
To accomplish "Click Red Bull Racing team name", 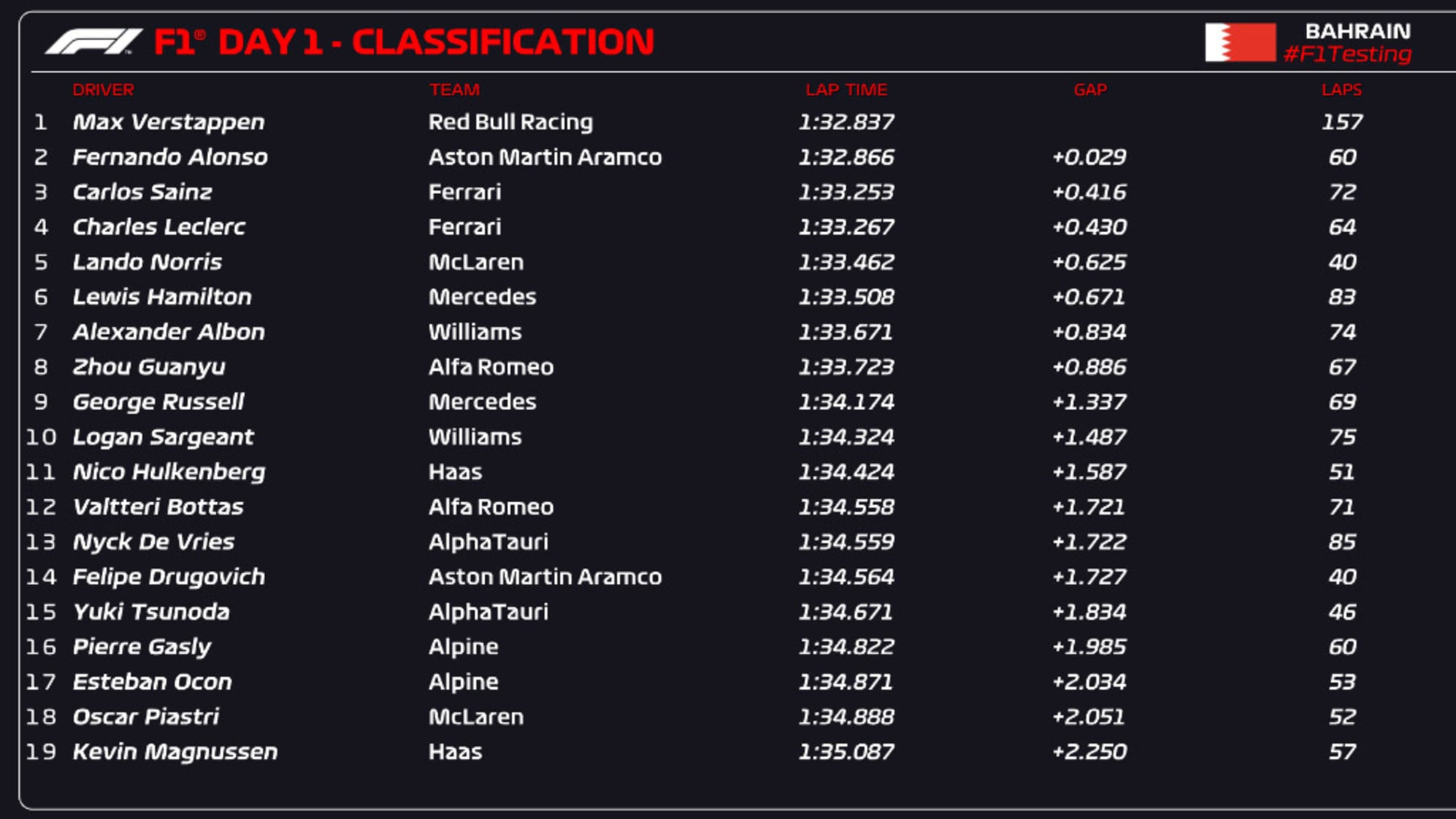I will click(510, 122).
